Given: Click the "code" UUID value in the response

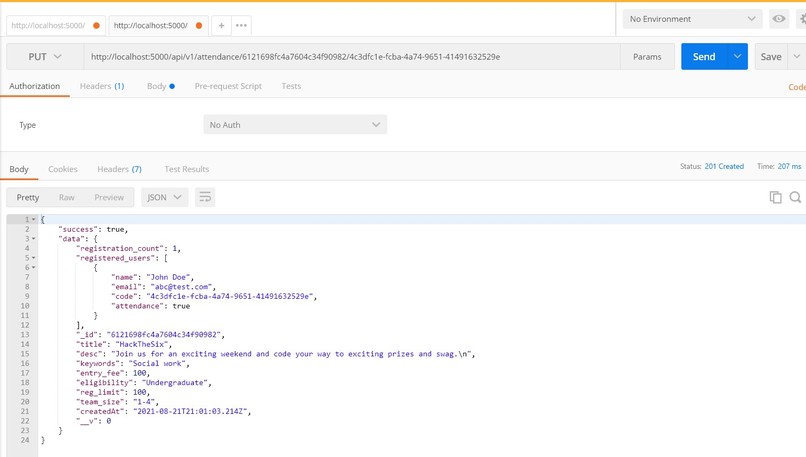Looking at the screenshot, I should pos(229,296).
